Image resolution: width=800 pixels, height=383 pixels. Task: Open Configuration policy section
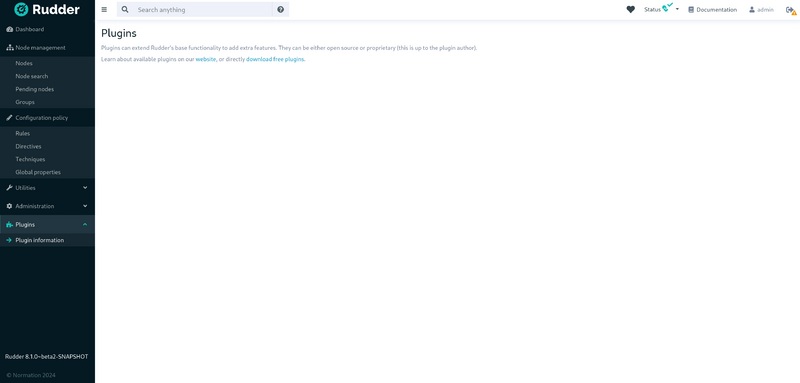click(x=47, y=118)
